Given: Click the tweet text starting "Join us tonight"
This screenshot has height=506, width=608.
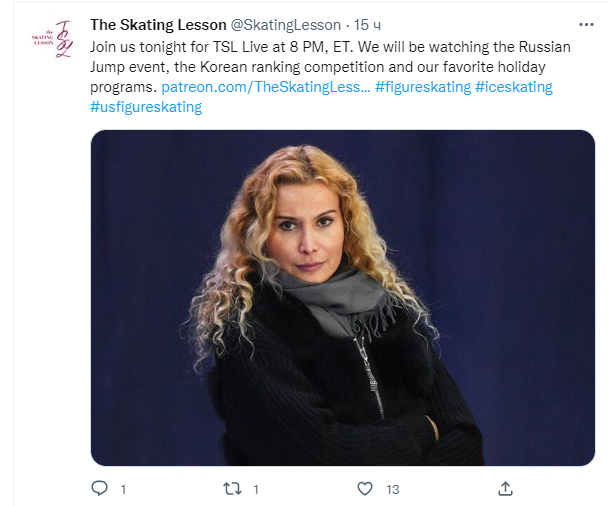Looking at the screenshot, I should 140,47.
